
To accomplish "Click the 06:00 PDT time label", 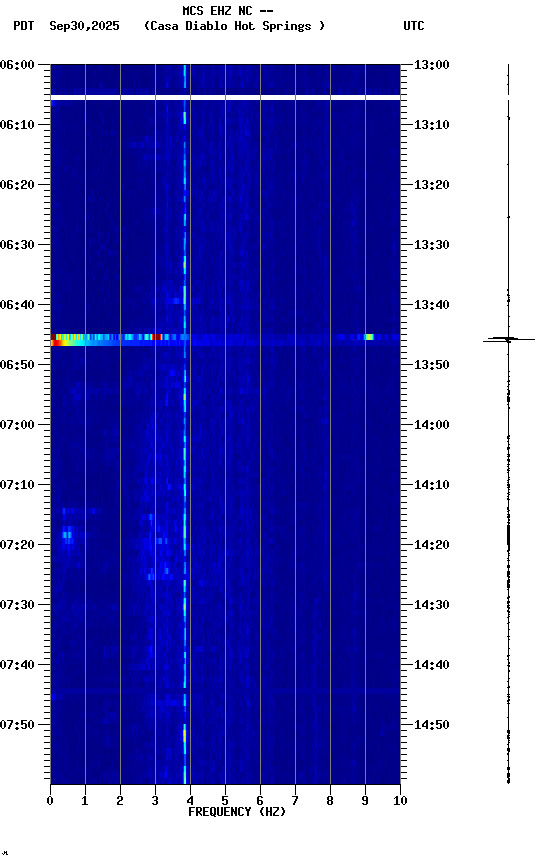I will [17, 65].
